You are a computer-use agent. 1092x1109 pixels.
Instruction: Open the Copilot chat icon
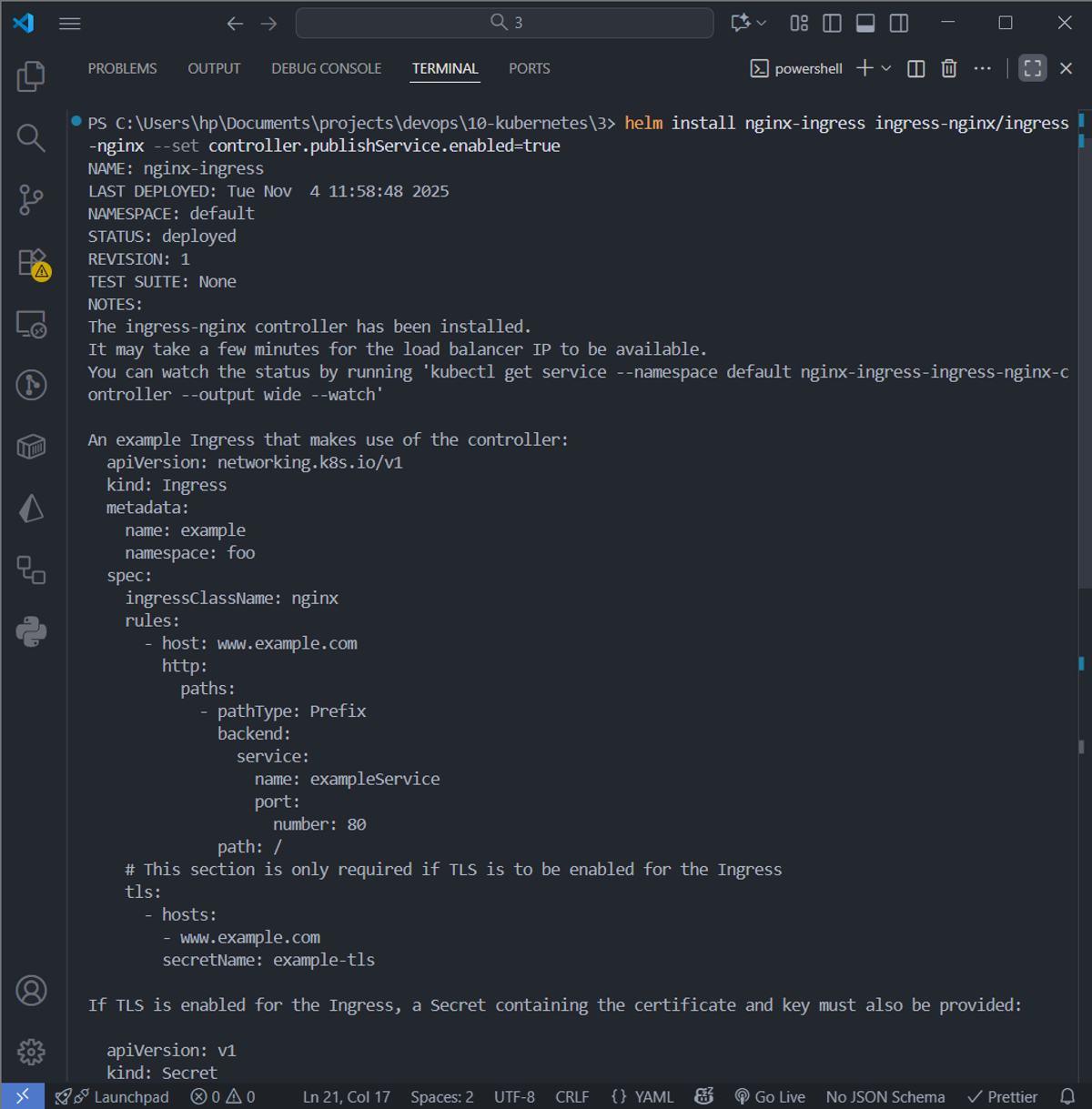pyautogui.click(x=741, y=23)
